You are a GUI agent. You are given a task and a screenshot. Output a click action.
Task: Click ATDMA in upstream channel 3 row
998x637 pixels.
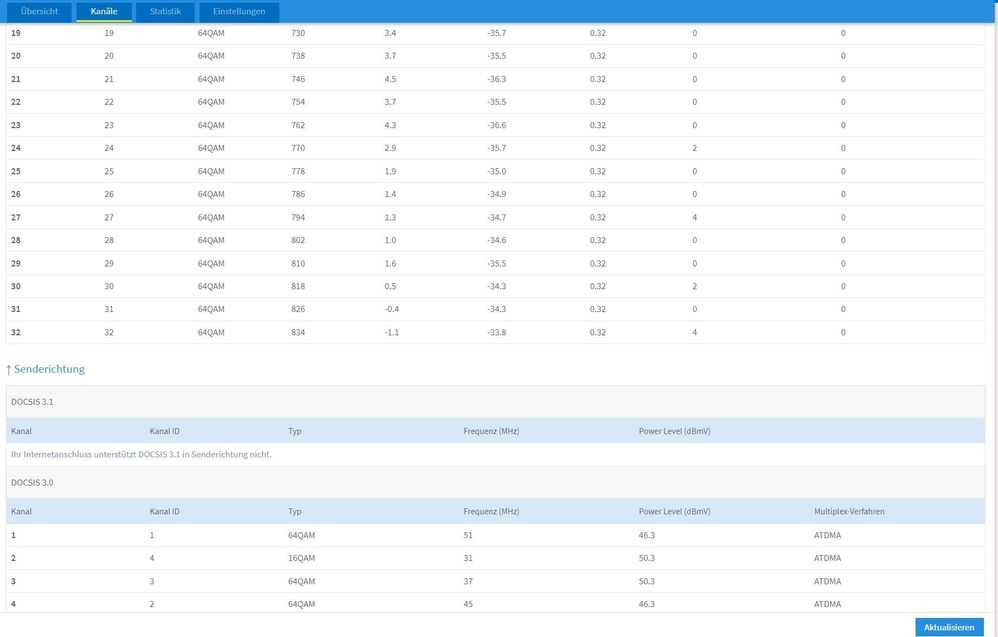click(827, 581)
